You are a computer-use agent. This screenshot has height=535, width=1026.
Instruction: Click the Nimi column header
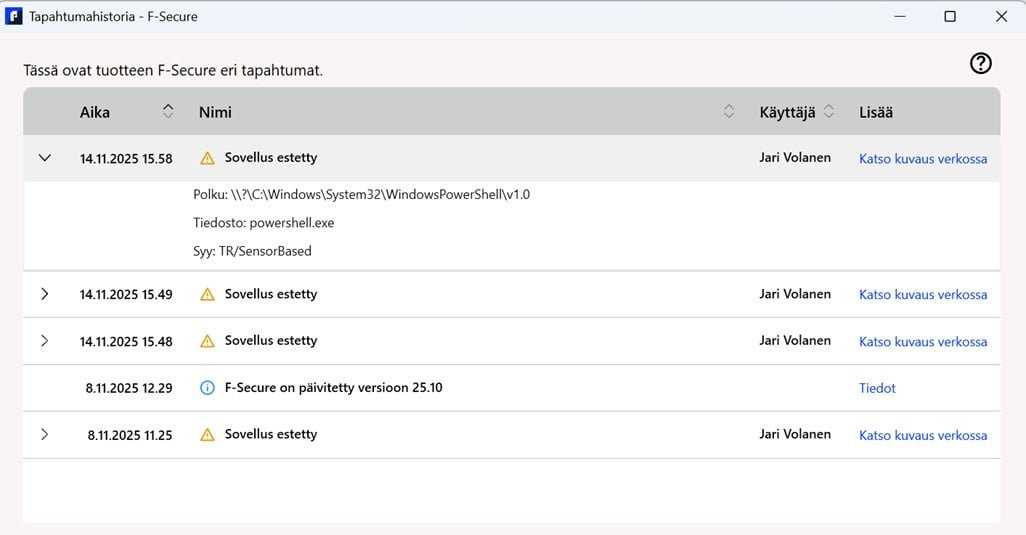point(215,112)
